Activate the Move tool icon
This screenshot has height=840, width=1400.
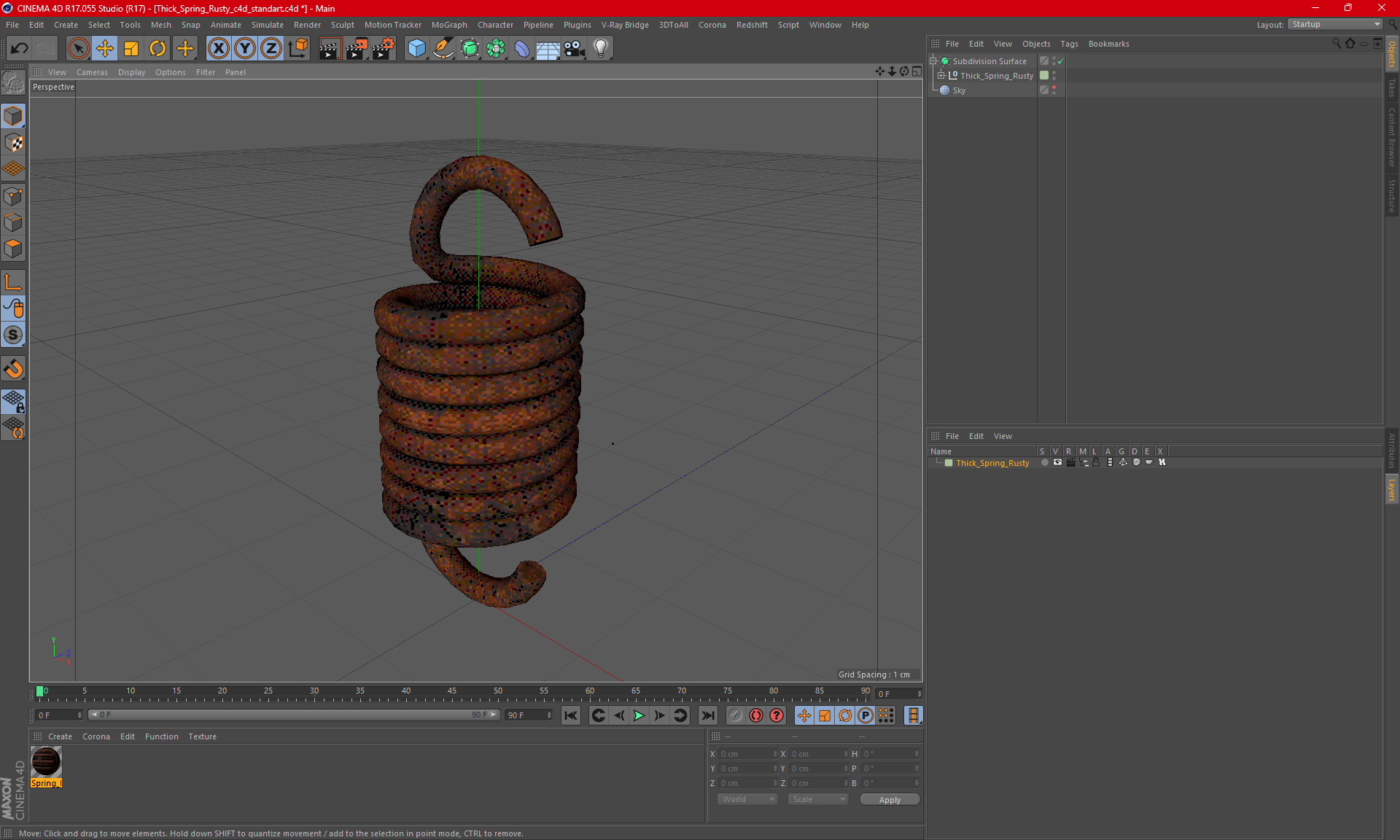click(x=105, y=49)
